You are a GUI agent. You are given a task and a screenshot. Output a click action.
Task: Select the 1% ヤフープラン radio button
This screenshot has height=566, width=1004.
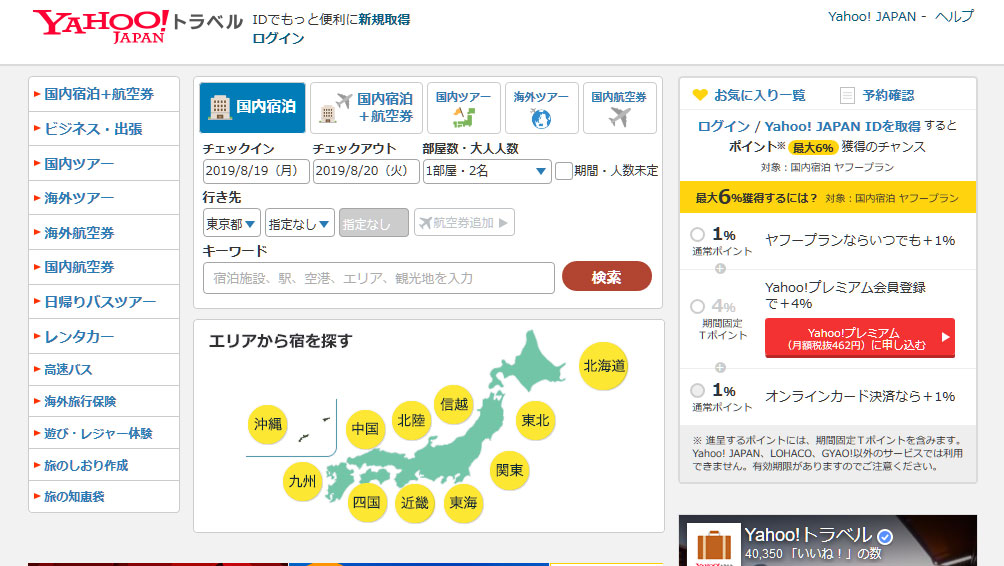697,234
